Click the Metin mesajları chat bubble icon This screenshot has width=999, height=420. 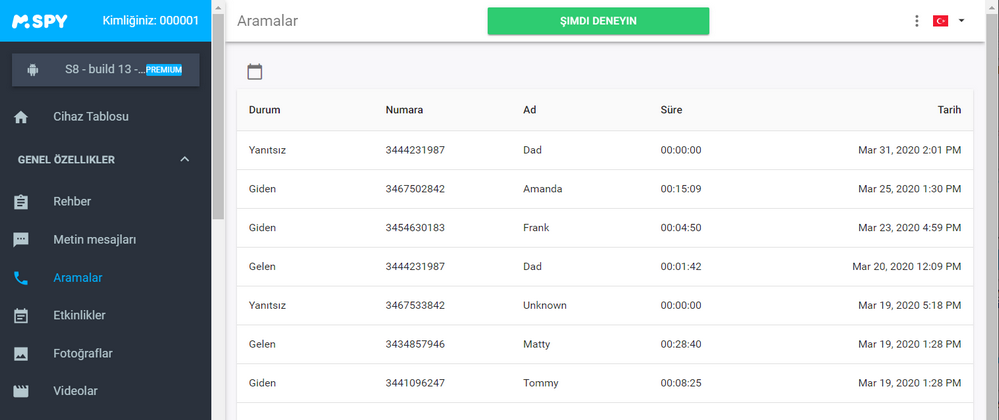point(21,240)
